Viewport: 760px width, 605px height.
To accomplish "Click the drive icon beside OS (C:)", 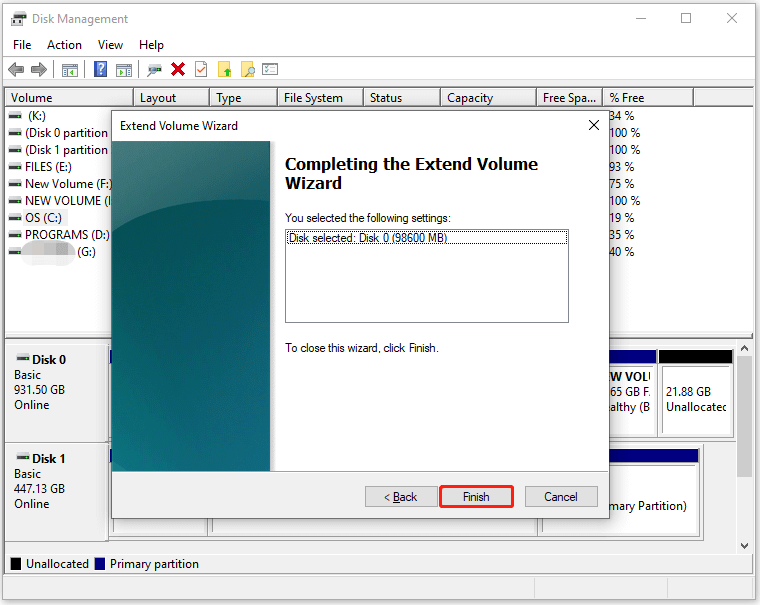I will pos(16,218).
